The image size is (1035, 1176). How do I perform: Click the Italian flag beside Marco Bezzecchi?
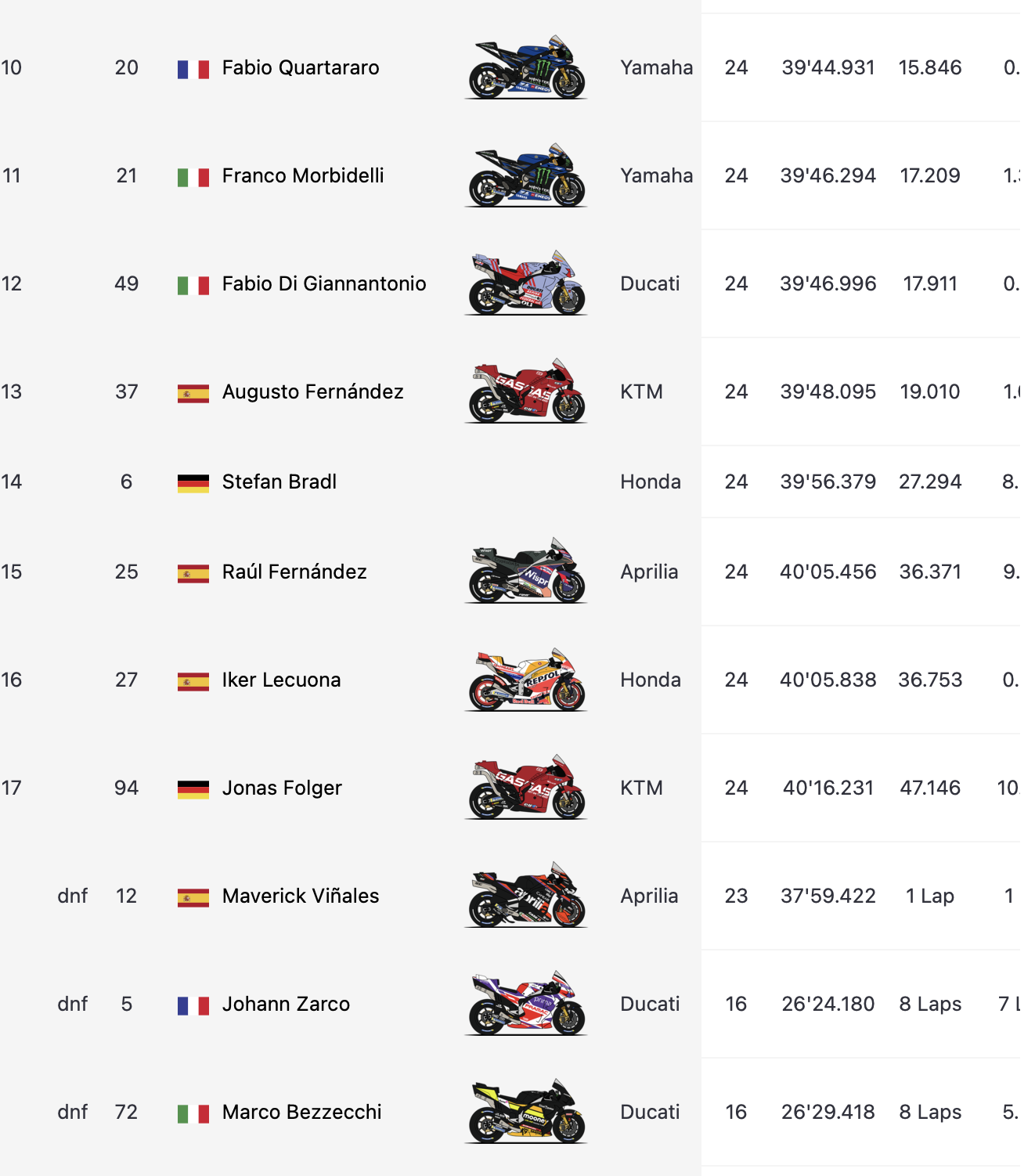pyautogui.click(x=193, y=1113)
